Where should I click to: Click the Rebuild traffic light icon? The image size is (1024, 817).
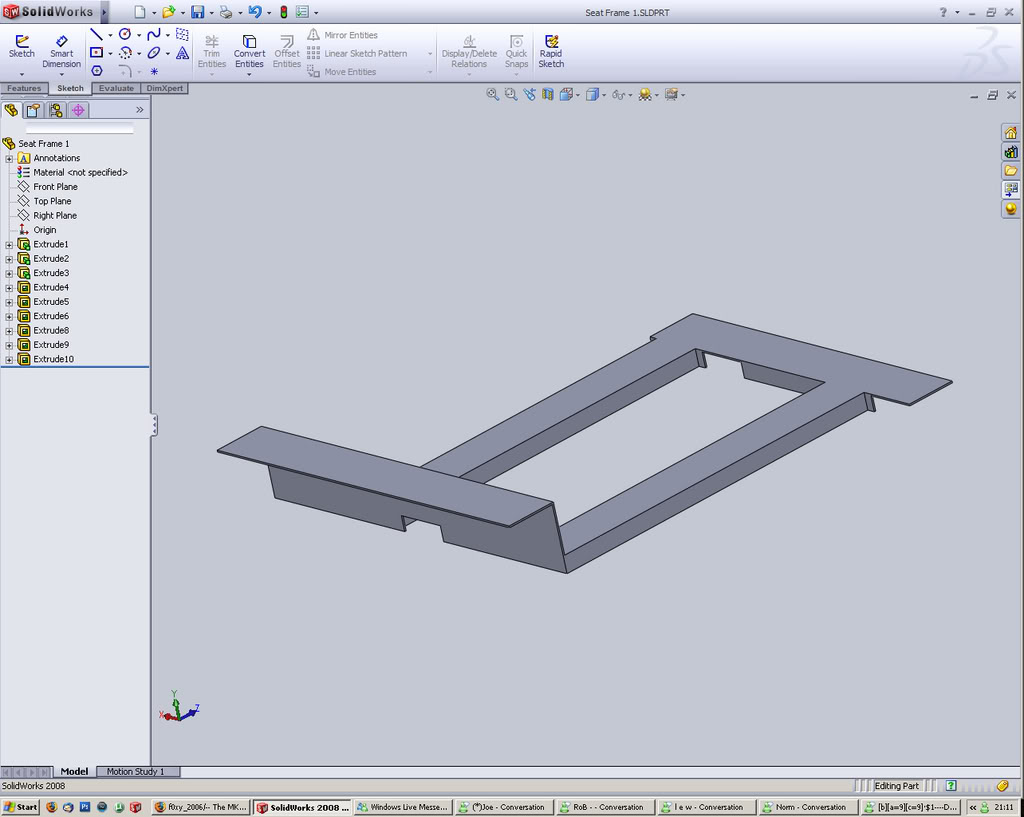tap(283, 12)
